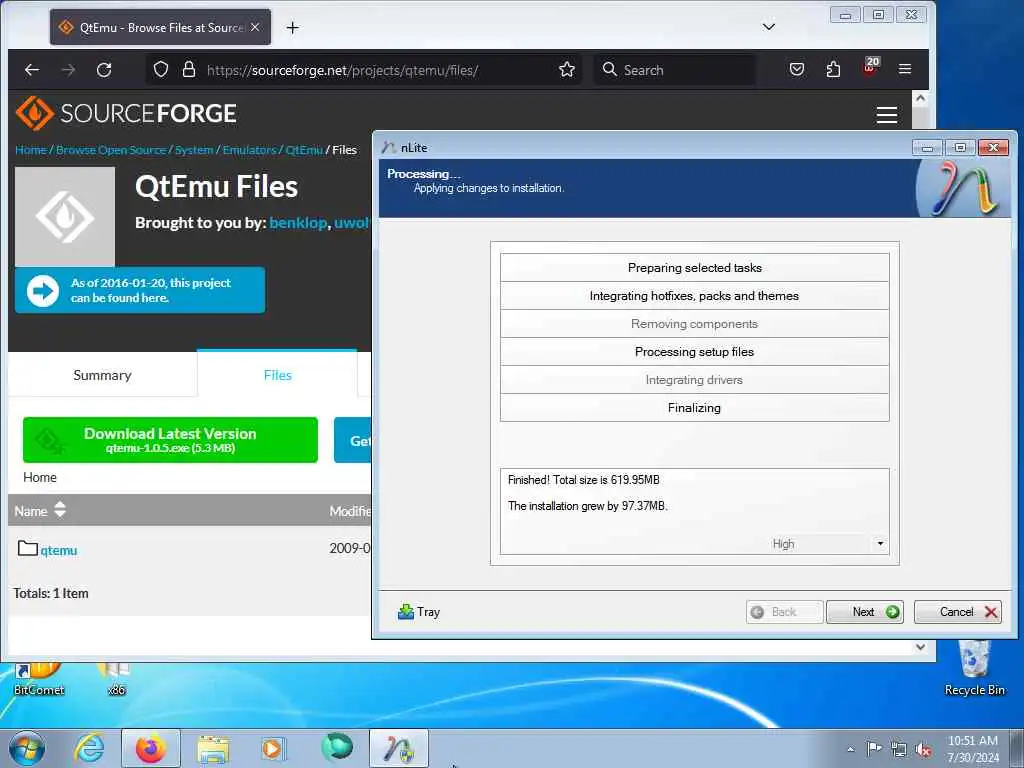Open the network tray icon
Viewport: 1024px width, 768px height.
[x=899, y=749]
